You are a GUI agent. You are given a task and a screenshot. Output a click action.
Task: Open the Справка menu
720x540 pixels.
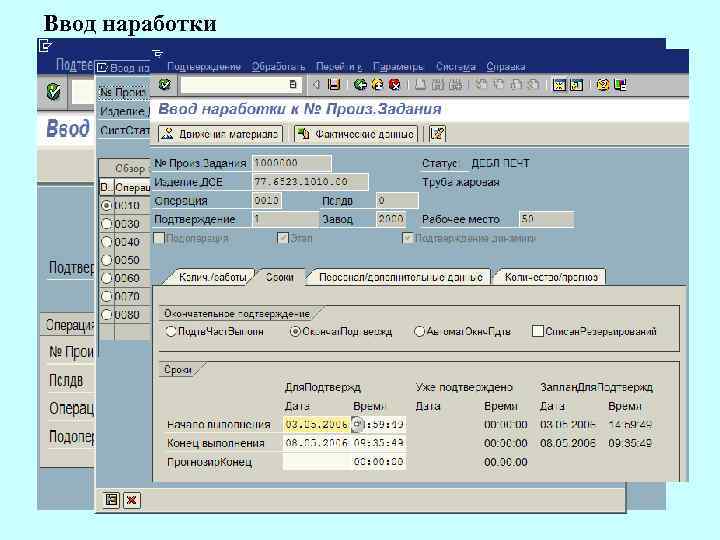(x=506, y=67)
